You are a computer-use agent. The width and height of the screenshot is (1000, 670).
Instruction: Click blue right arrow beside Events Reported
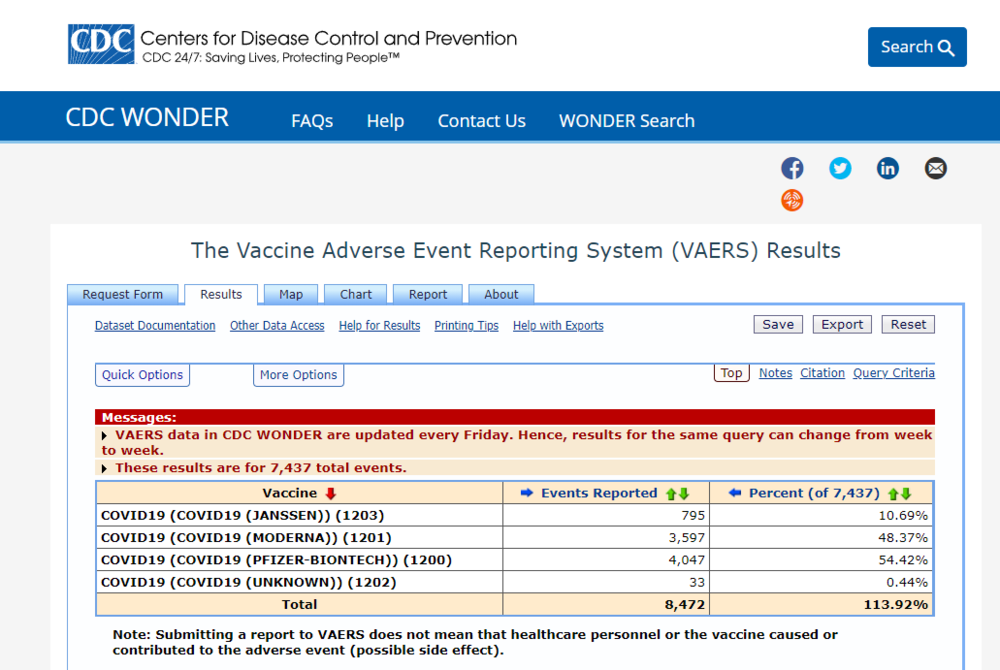point(527,493)
